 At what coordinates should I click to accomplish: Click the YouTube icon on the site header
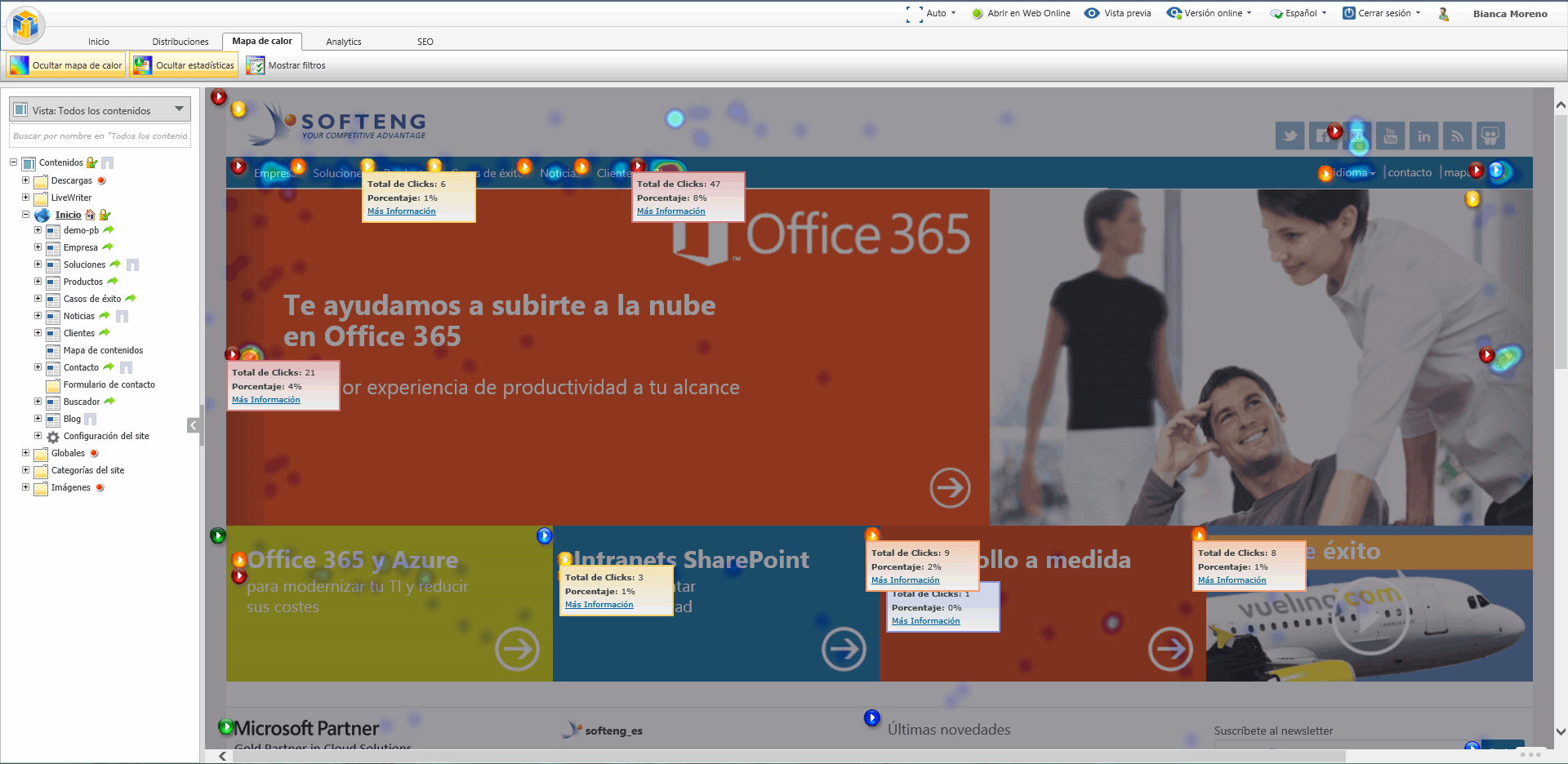click(x=1390, y=136)
